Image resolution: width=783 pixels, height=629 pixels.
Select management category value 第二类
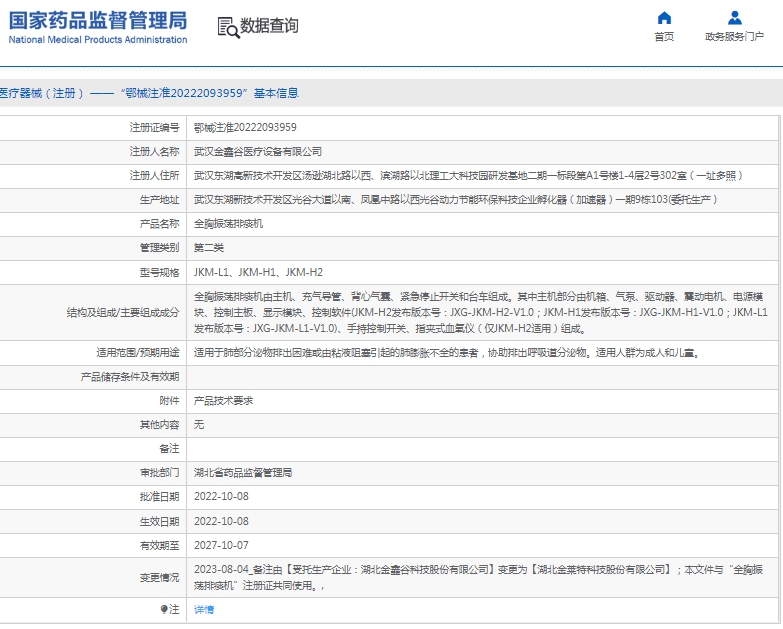[209, 248]
